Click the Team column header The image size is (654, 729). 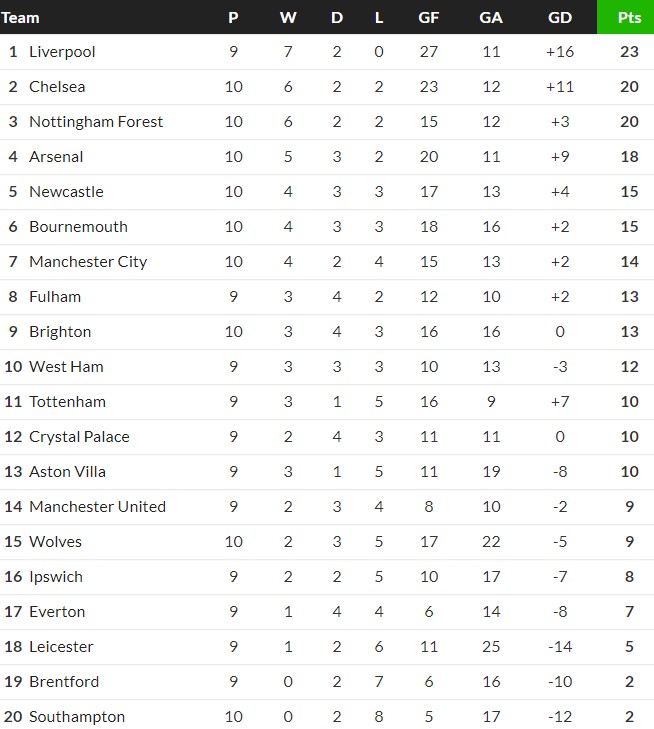(21, 17)
